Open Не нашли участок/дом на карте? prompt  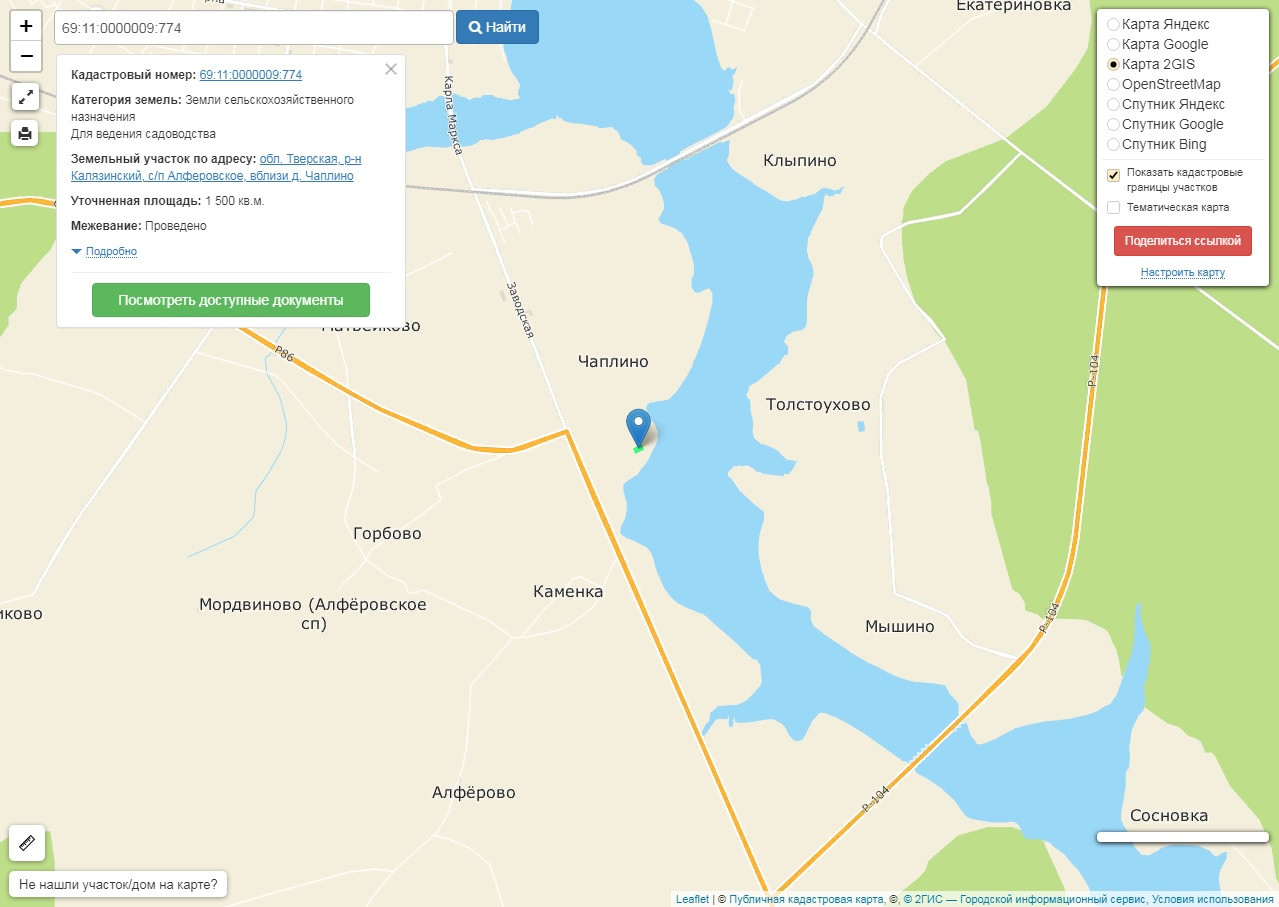pyautogui.click(x=118, y=885)
